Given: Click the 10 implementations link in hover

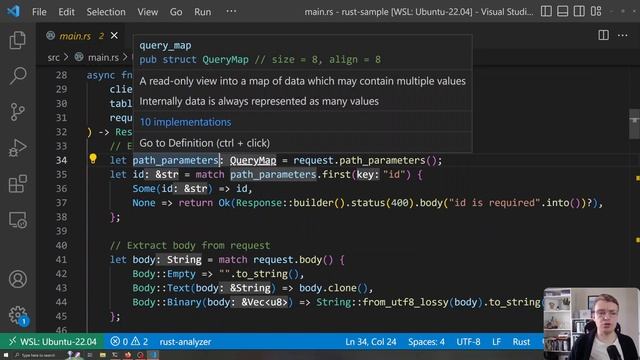Looking at the screenshot, I should pos(185,122).
